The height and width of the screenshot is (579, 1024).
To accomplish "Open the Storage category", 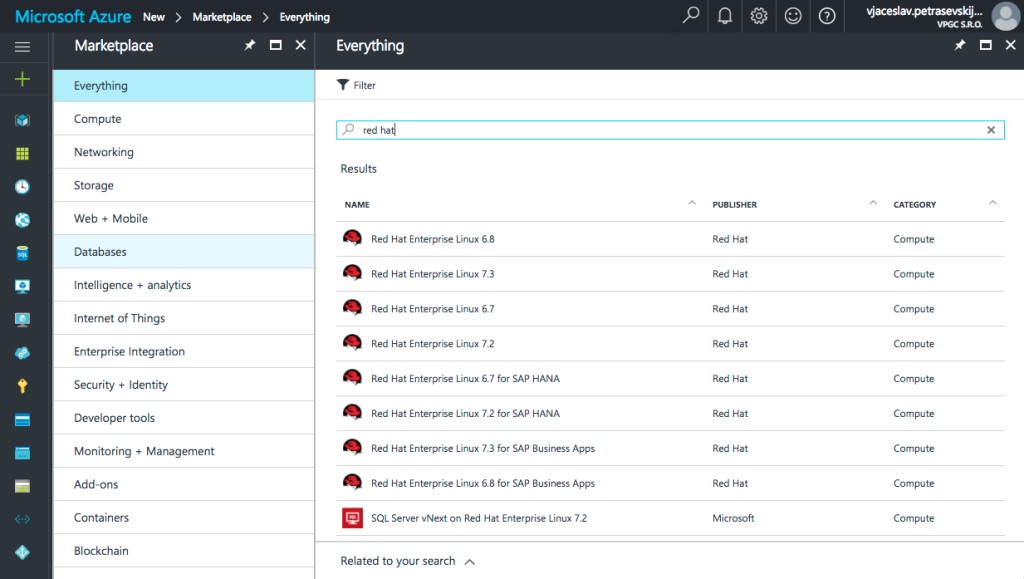I will coord(184,185).
